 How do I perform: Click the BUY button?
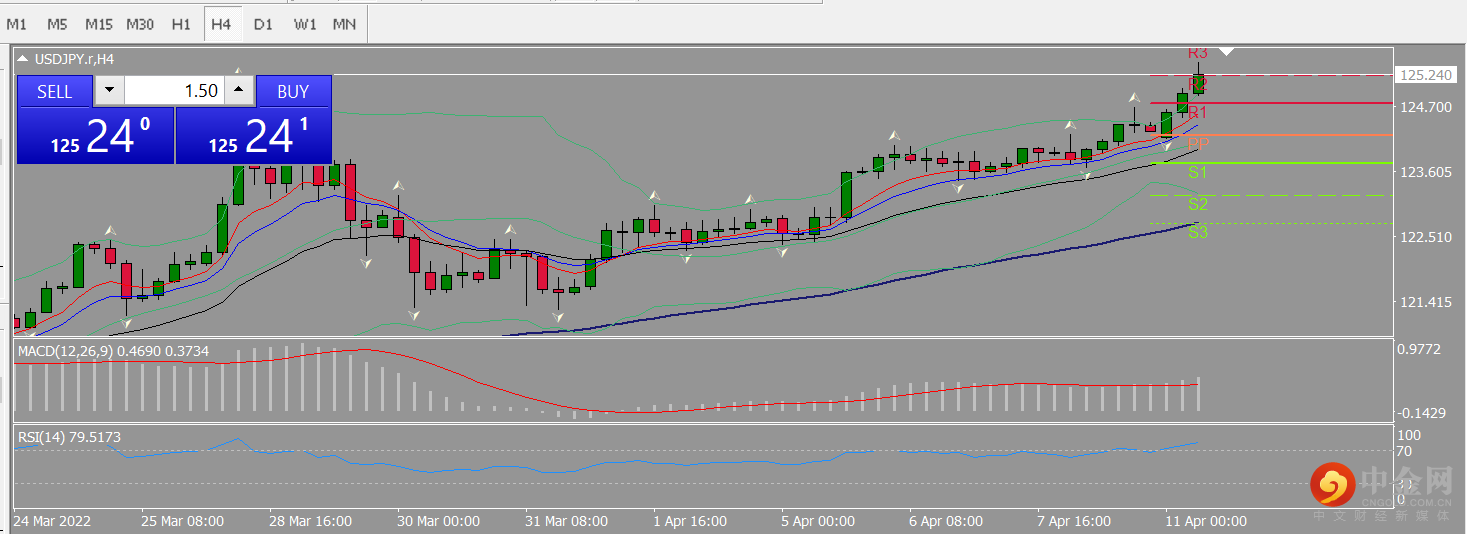click(x=293, y=91)
